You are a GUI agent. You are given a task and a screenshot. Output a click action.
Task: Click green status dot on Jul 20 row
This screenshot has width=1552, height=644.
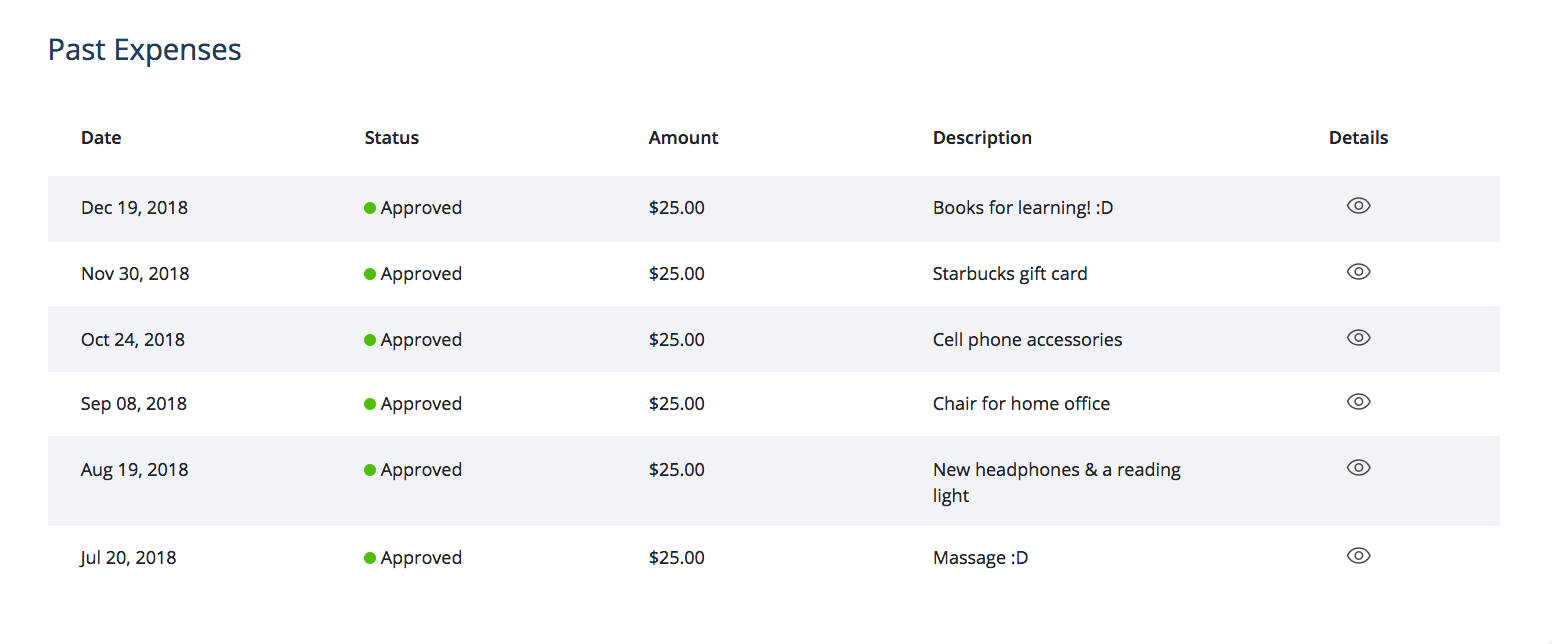pyautogui.click(x=370, y=558)
